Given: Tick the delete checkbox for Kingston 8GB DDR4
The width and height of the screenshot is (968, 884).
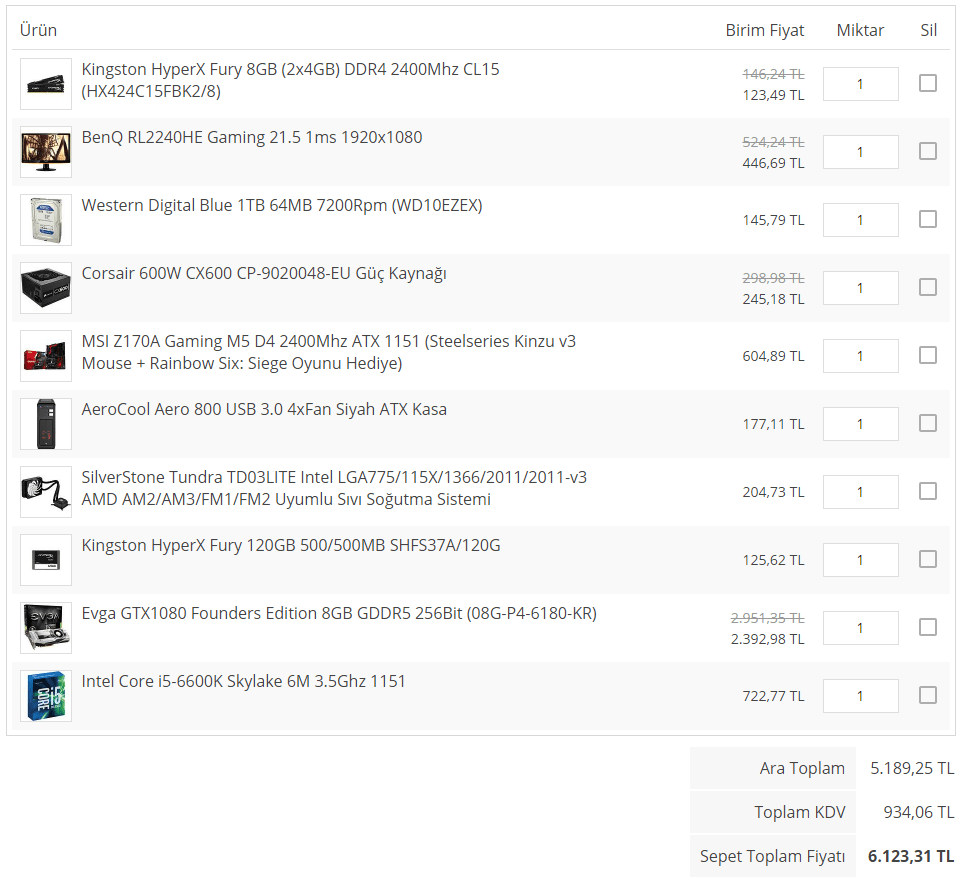Looking at the screenshot, I should point(927,83).
